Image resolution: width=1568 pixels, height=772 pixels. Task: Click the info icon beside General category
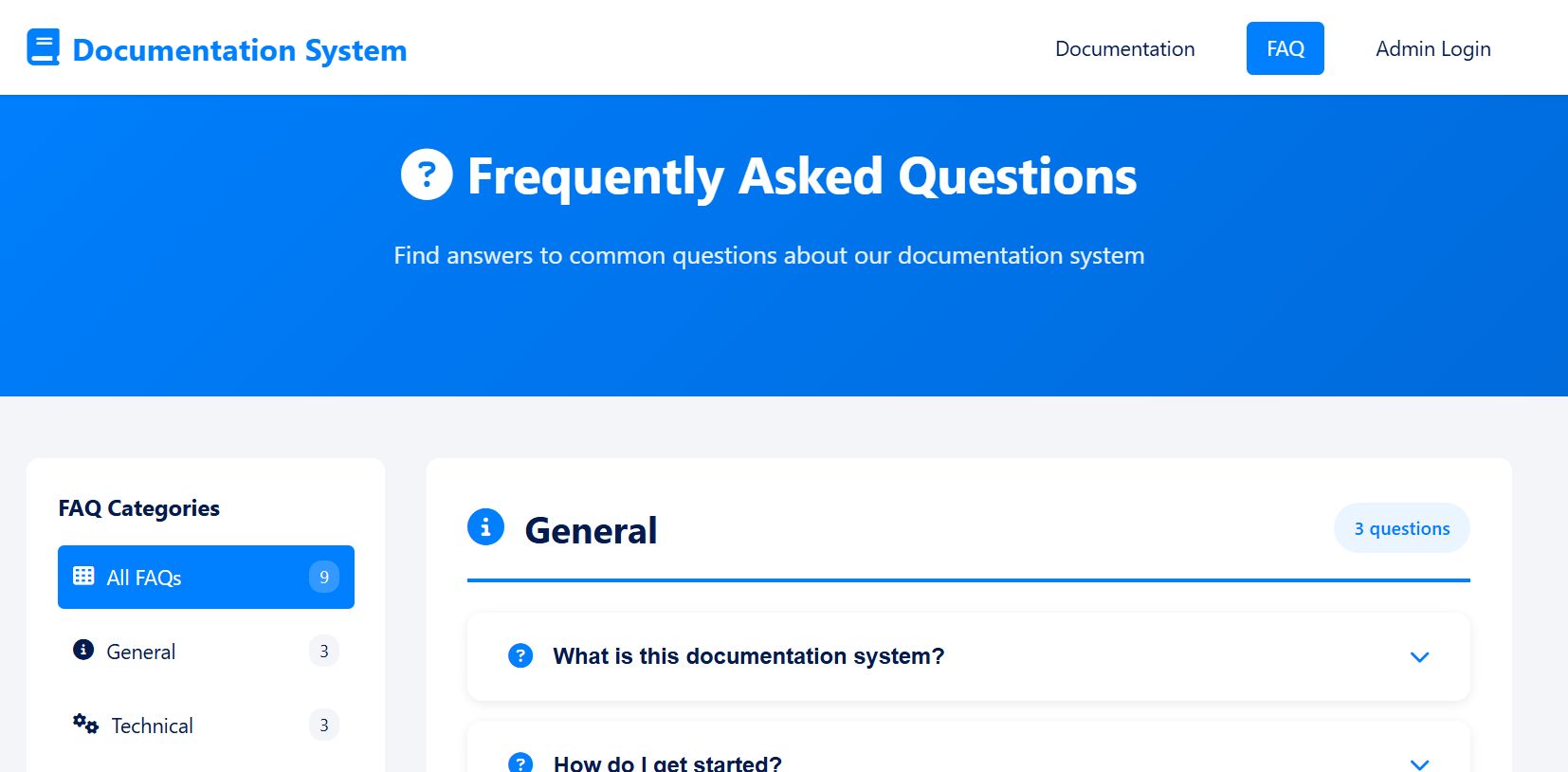83,650
